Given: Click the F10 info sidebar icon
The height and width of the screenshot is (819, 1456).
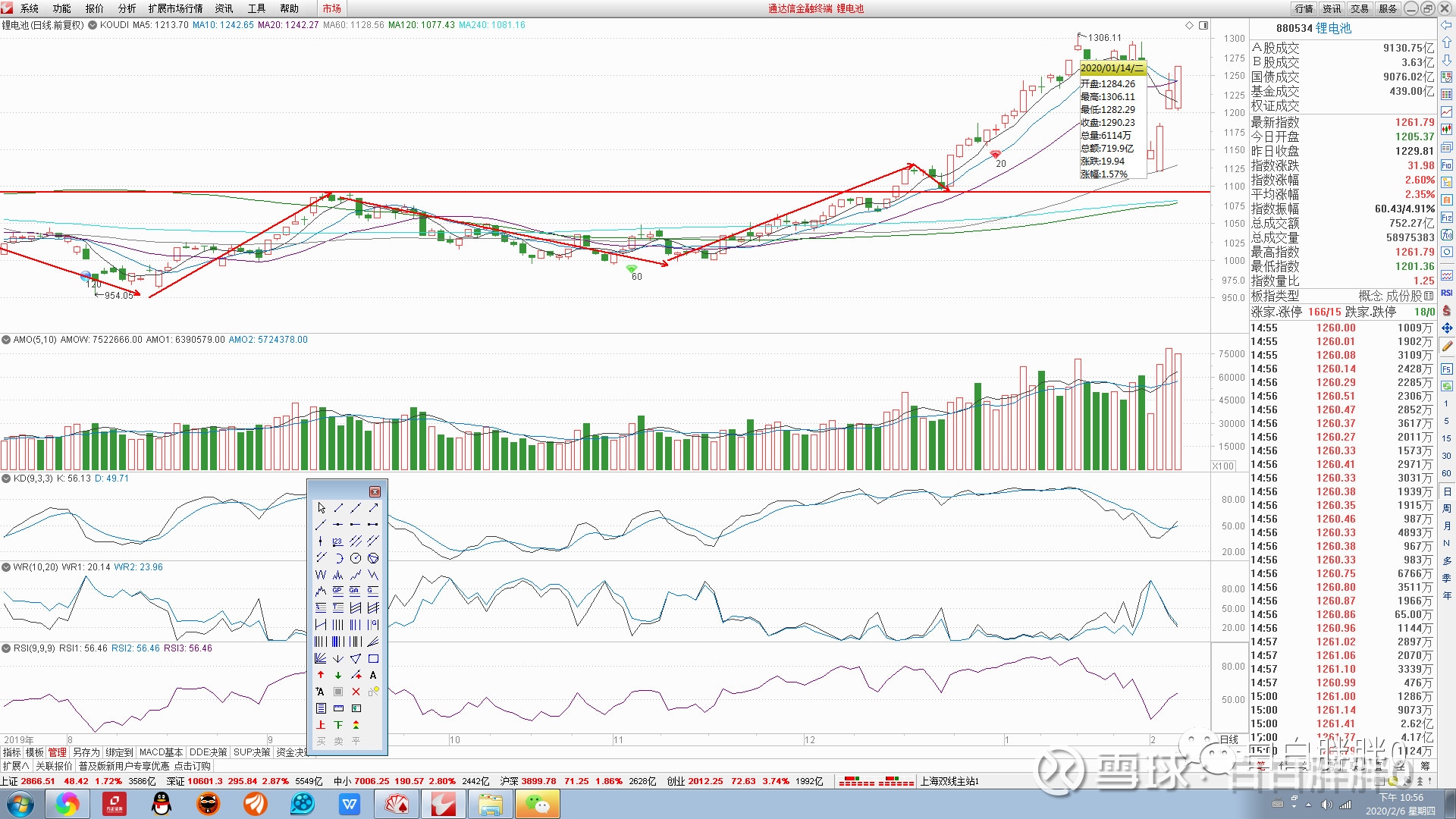Looking at the screenshot, I should [1447, 165].
